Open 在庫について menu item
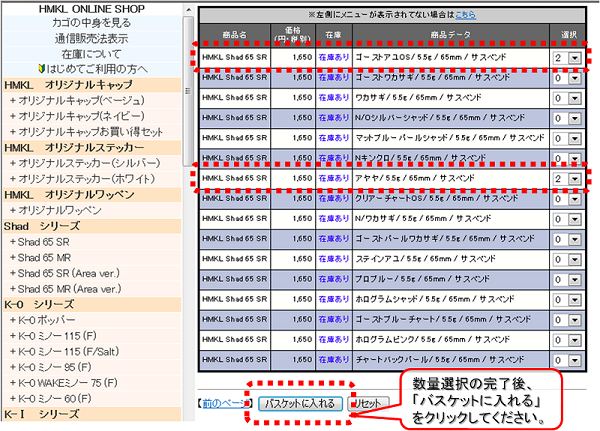Viewport: 600px width, 431px height. tap(91, 54)
